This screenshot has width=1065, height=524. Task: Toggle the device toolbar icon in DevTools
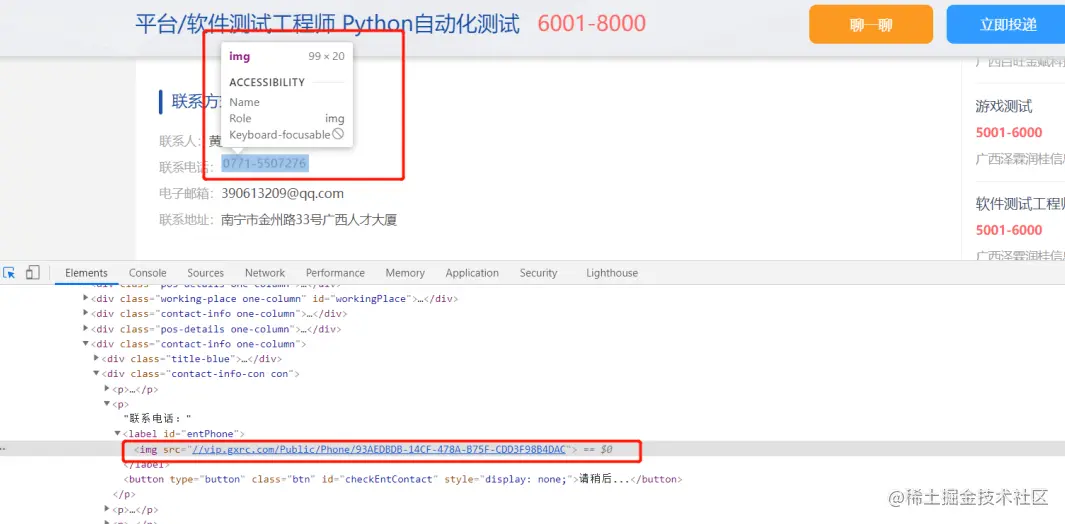coord(32,273)
